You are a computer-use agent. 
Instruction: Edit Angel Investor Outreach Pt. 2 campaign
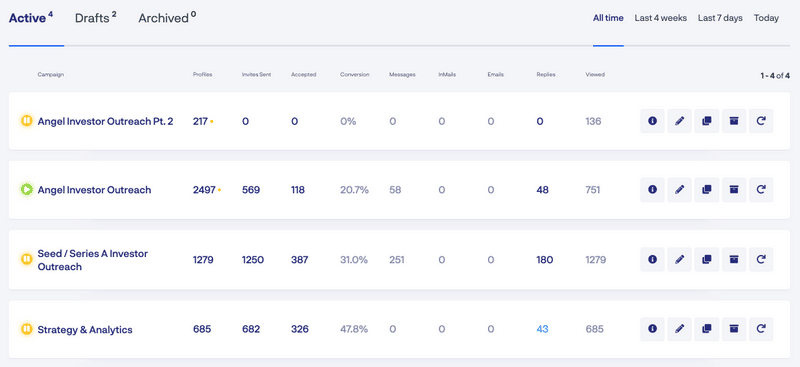click(x=679, y=121)
